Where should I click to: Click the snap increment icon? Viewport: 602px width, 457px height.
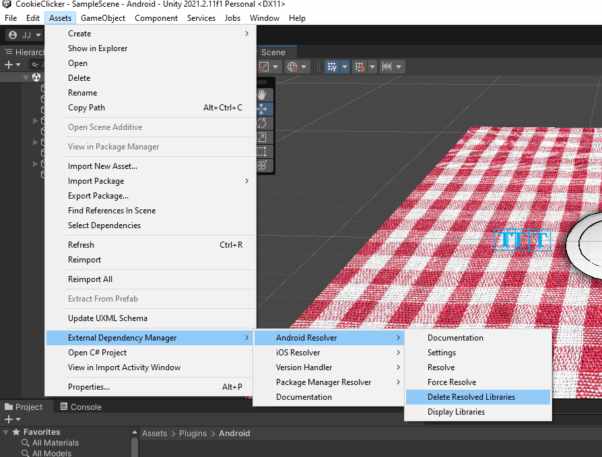[387, 67]
